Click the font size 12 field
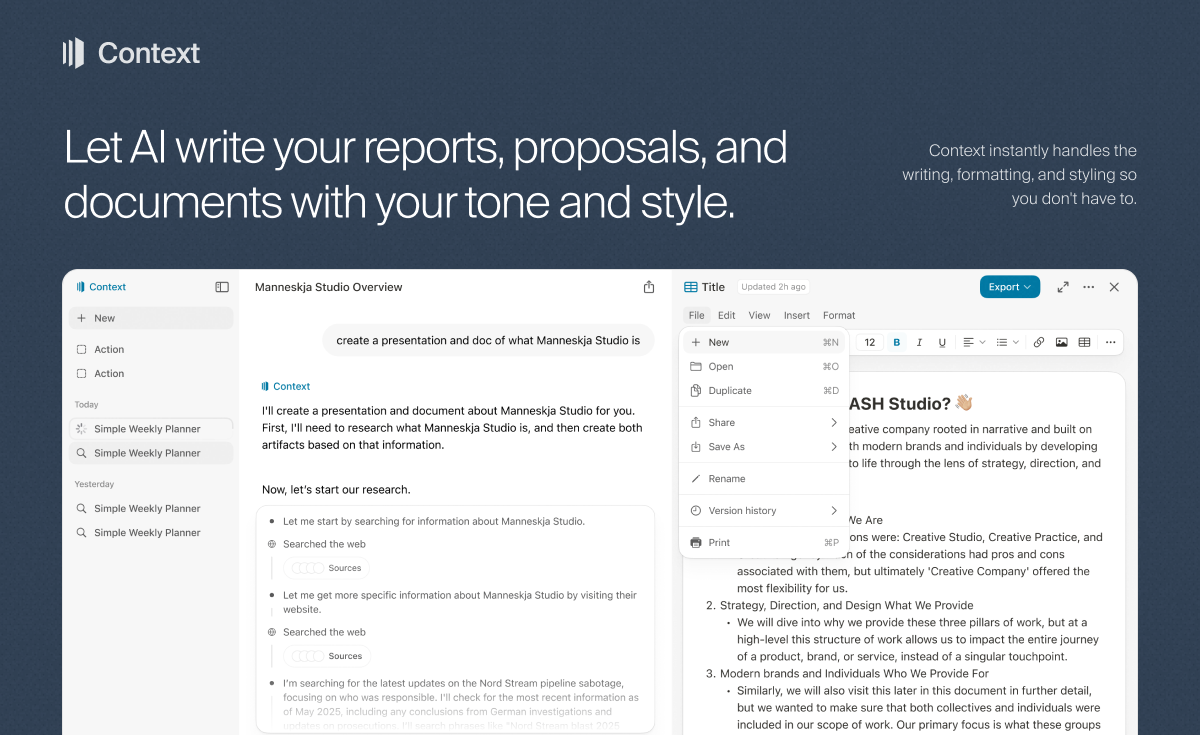The image size is (1200, 735). (x=869, y=342)
